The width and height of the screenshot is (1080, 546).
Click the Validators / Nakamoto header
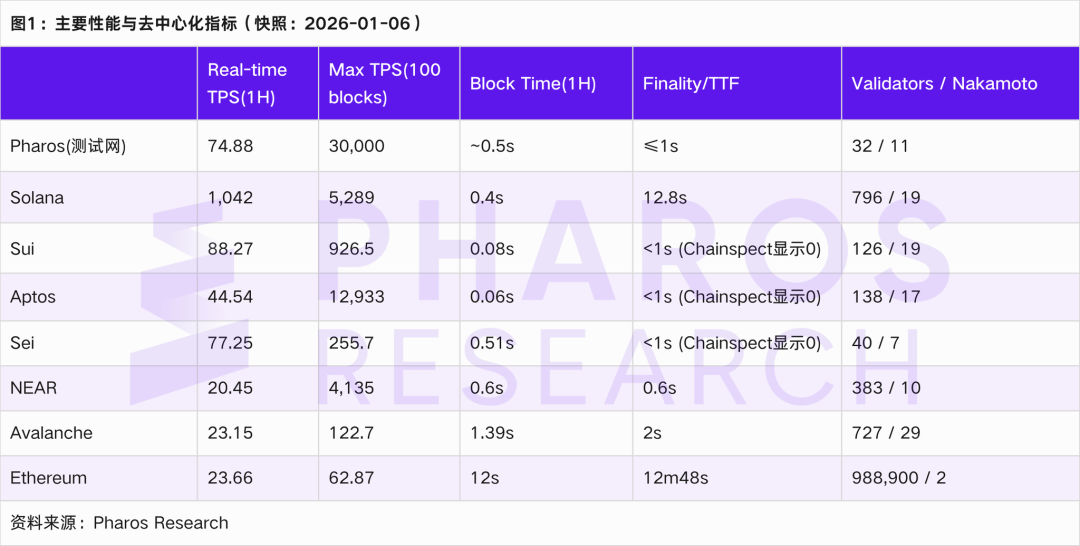[x=944, y=84]
